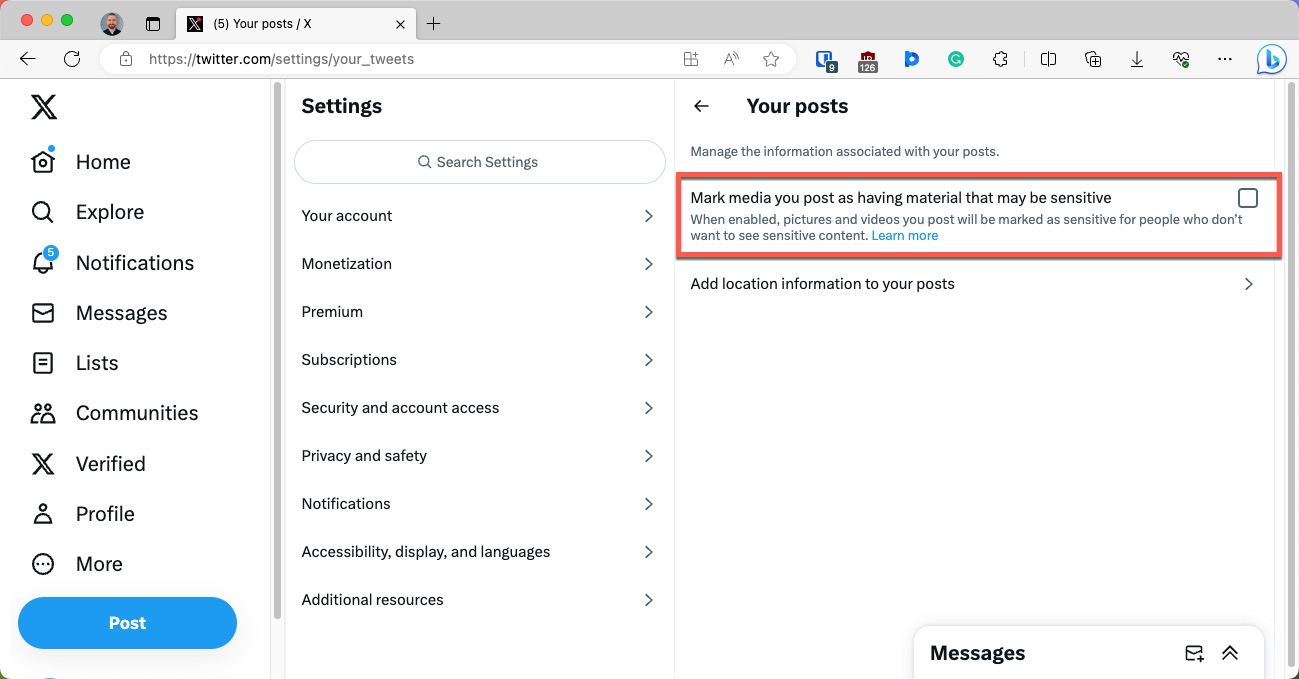The image size is (1299, 679).
Task: Click the Lists icon in sidebar
Action: click(42, 362)
